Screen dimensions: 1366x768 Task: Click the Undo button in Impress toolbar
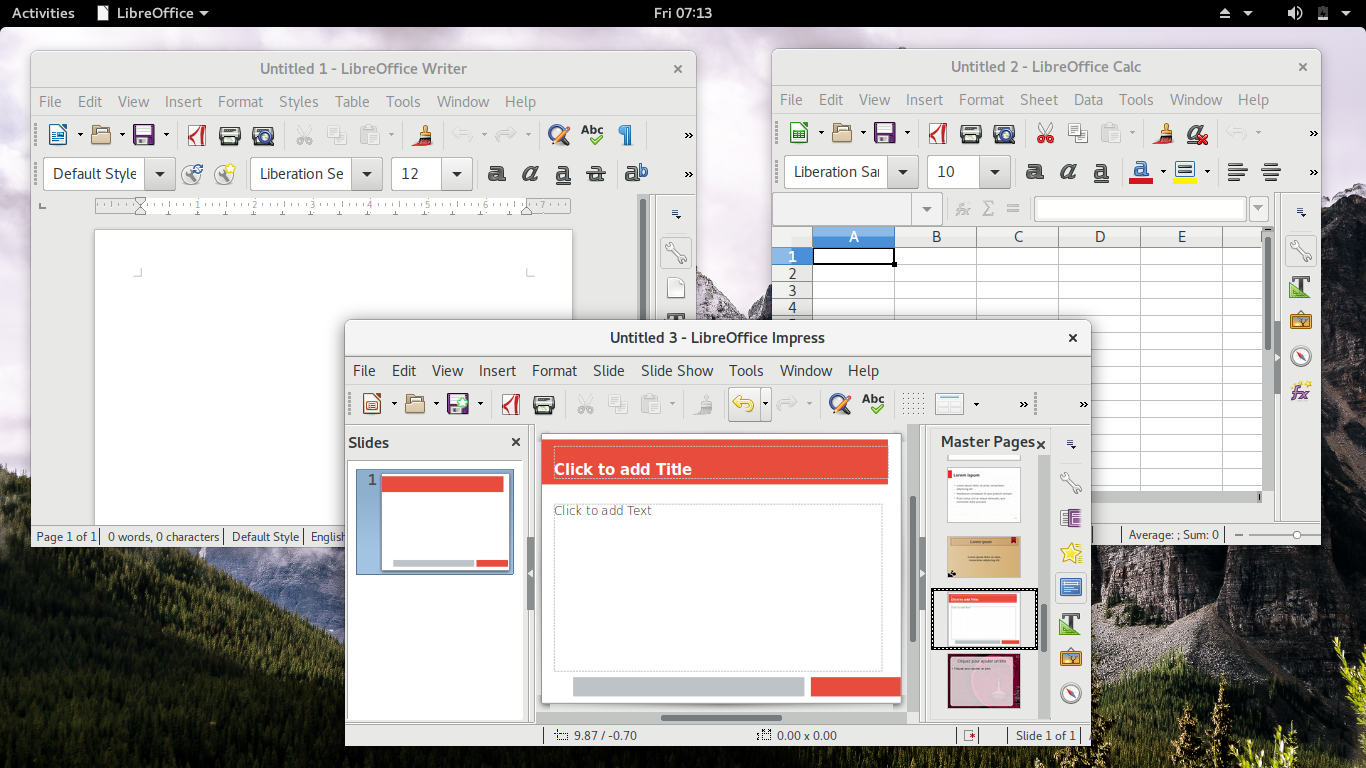click(745, 403)
